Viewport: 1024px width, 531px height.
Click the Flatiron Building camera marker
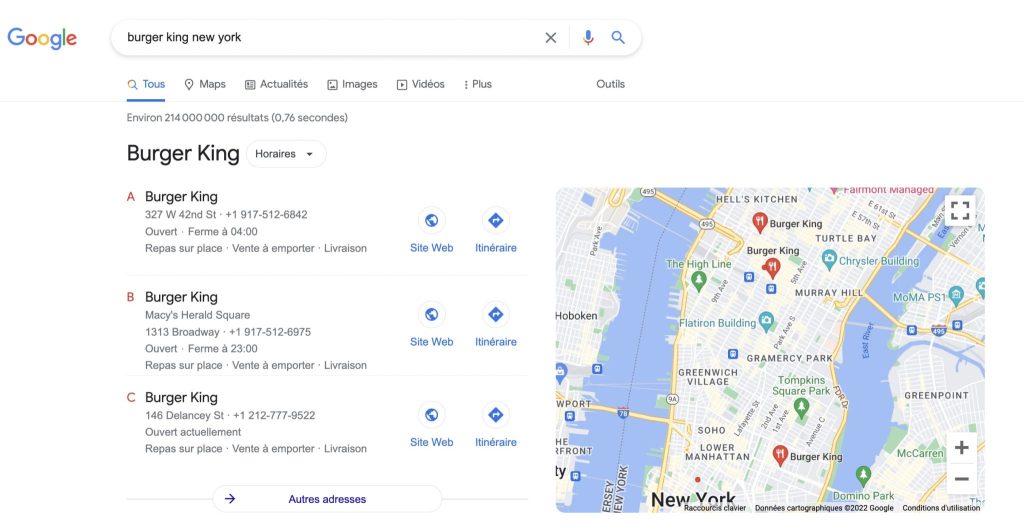coord(766,321)
